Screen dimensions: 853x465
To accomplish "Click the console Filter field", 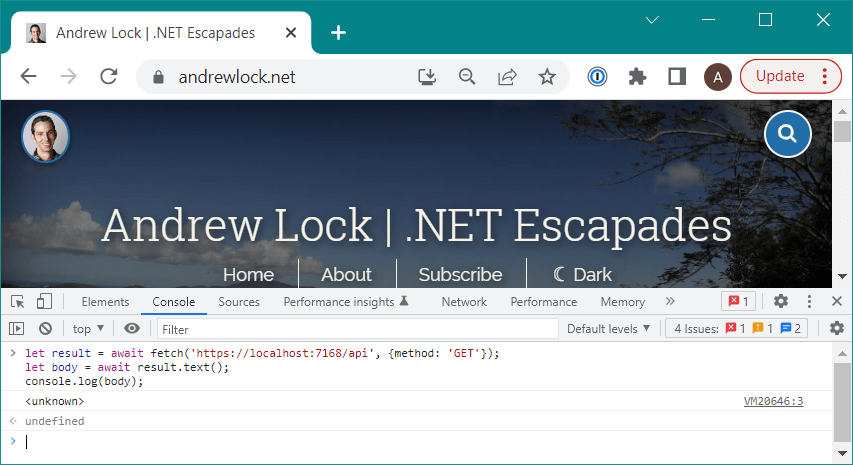I will click(x=357, y=329).
